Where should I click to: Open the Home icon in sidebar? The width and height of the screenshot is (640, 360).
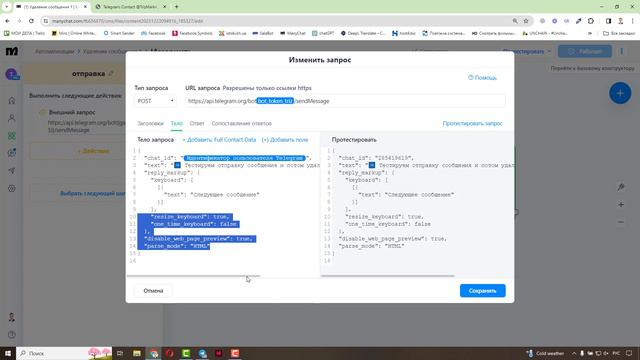click(x=12, y=100)
